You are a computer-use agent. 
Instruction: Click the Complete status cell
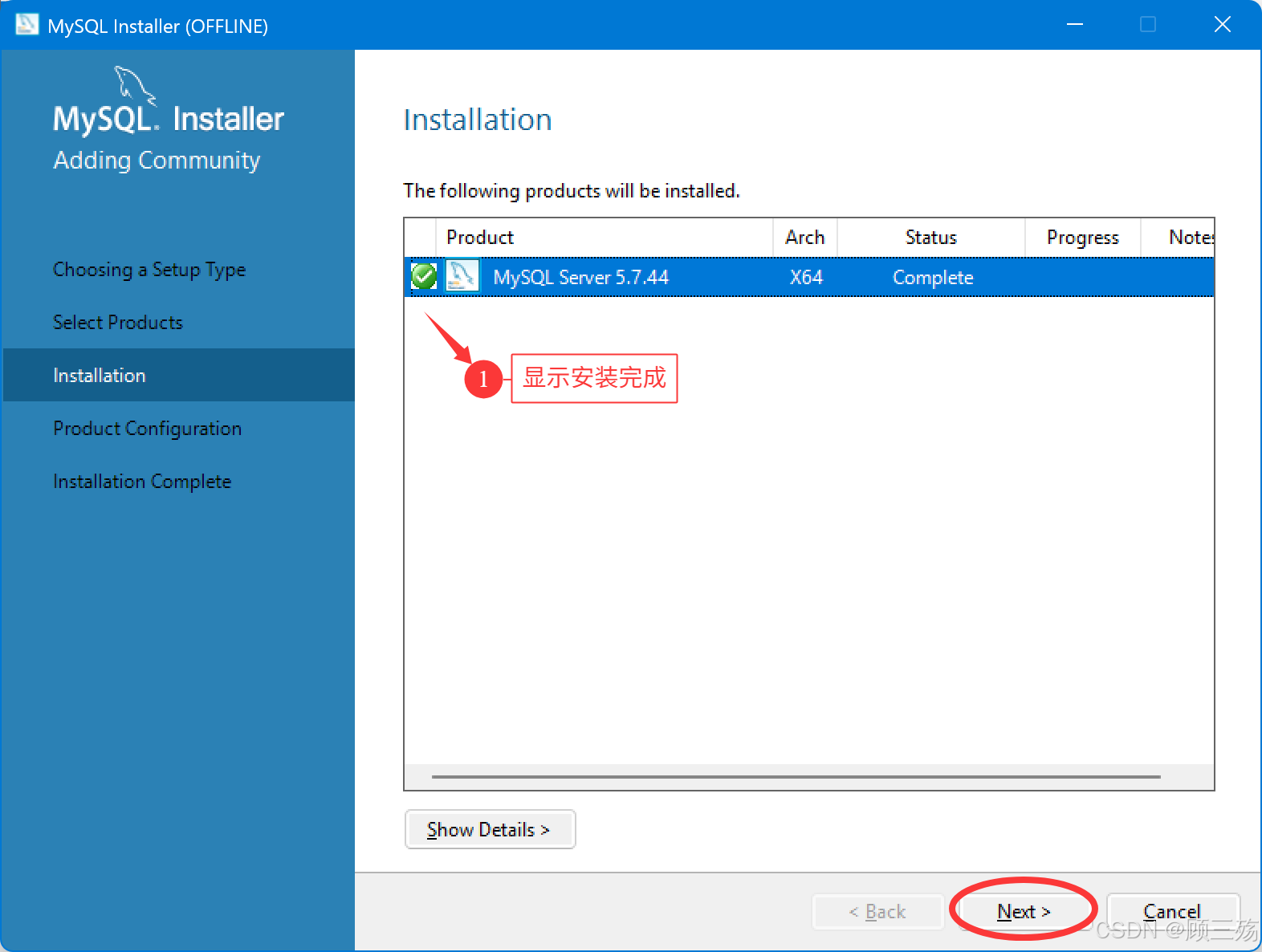[x=933, y=278]
